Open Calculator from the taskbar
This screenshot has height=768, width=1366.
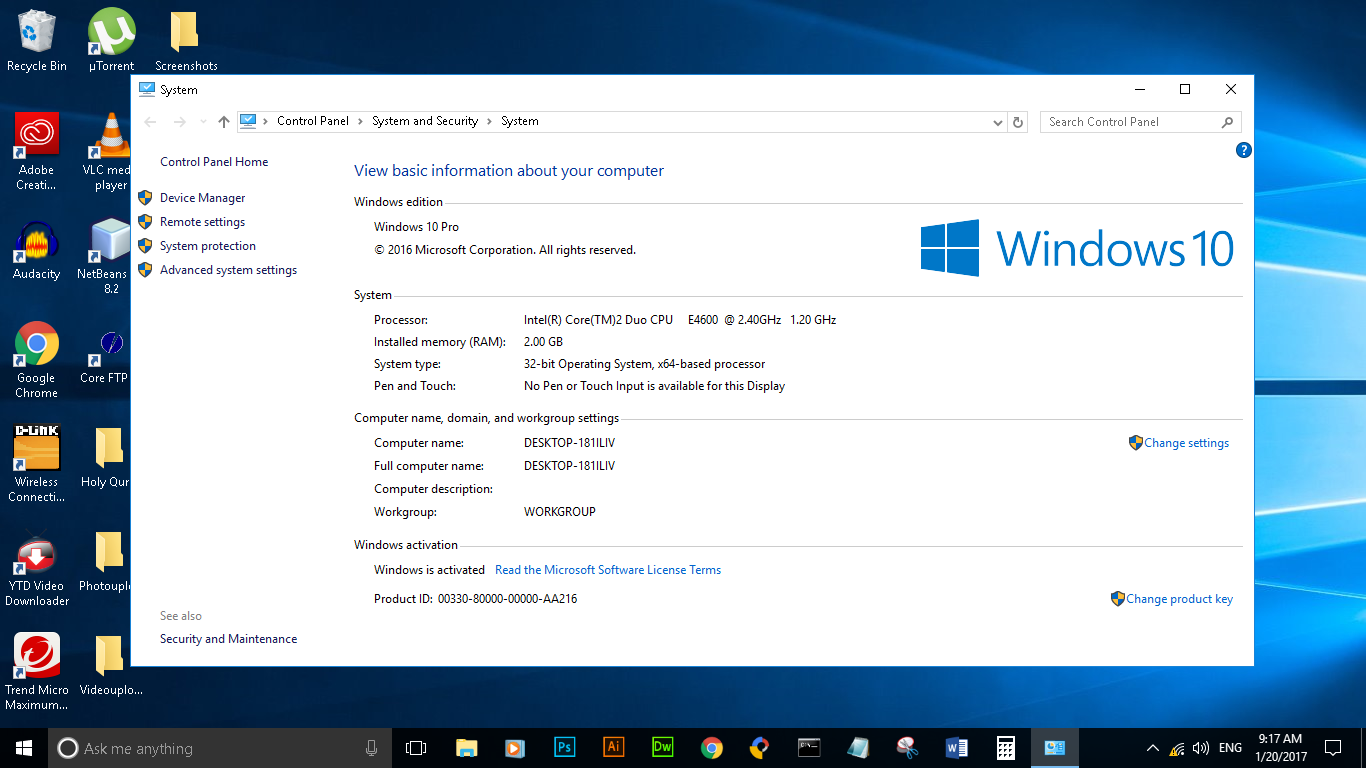pos(1005,748)
